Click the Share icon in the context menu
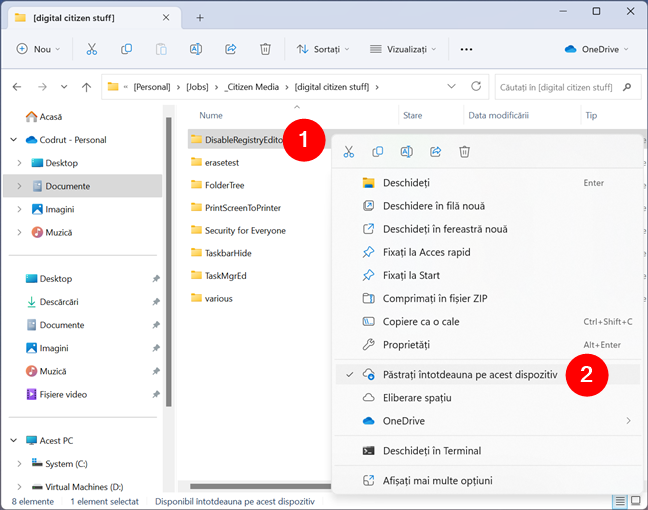The width and height of the screenshot is (648, 510). click(435, 152)
